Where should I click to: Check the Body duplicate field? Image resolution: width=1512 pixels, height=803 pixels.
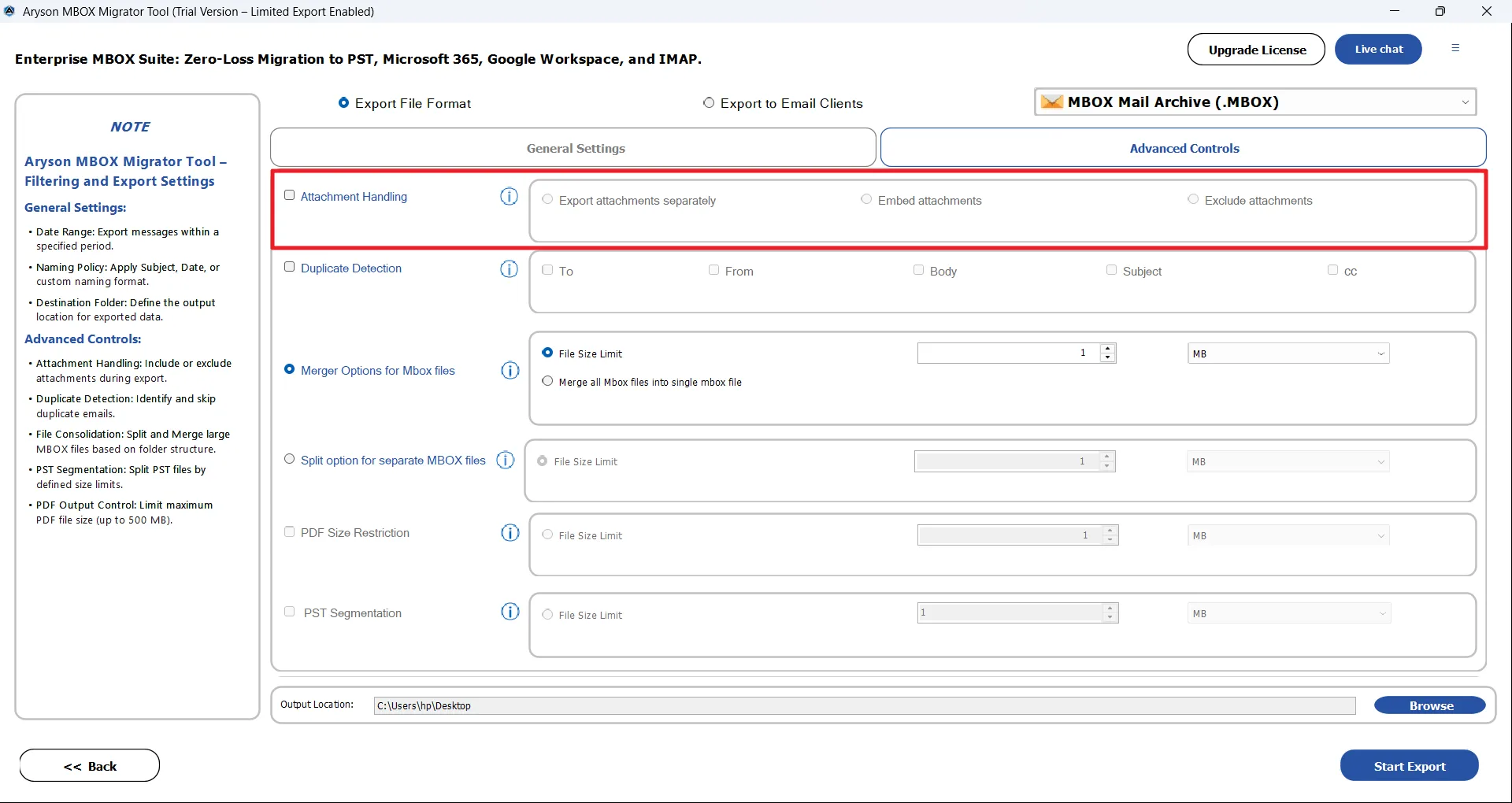coord(918,270)
